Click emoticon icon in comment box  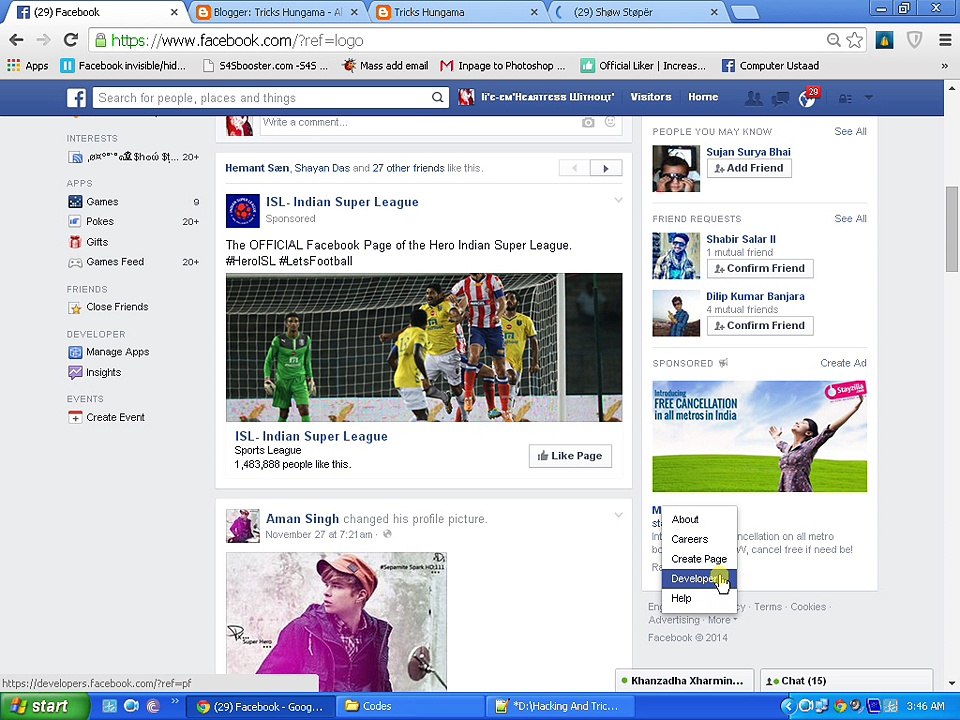tap(610, 122)
